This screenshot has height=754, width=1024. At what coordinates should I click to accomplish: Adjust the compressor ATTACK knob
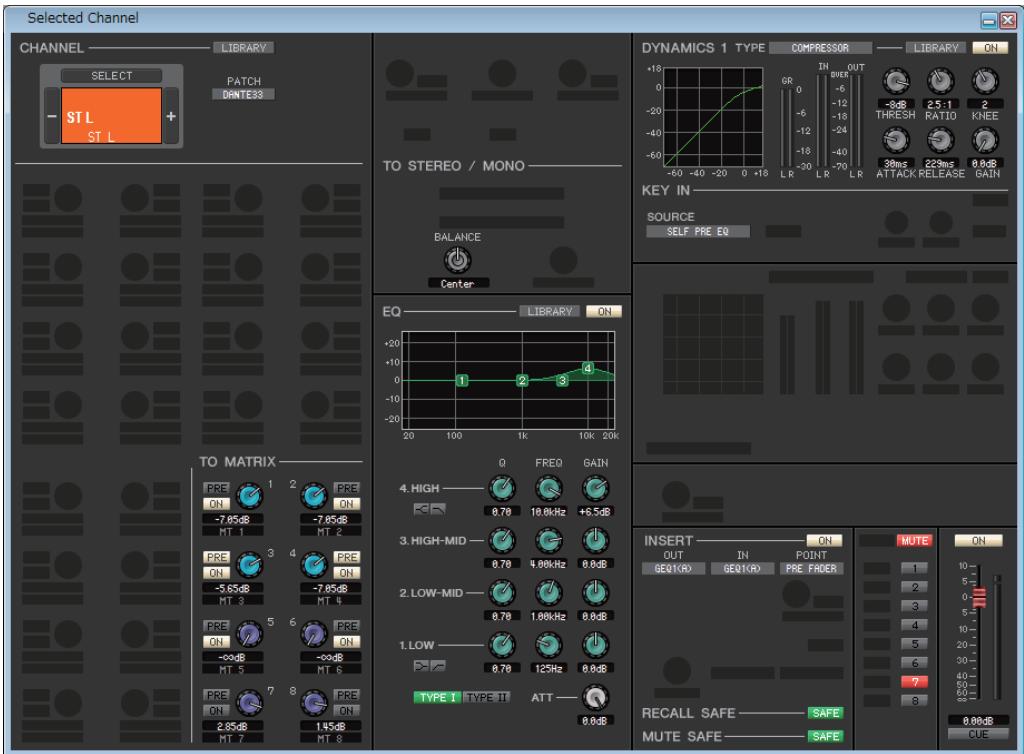[896, 140]
